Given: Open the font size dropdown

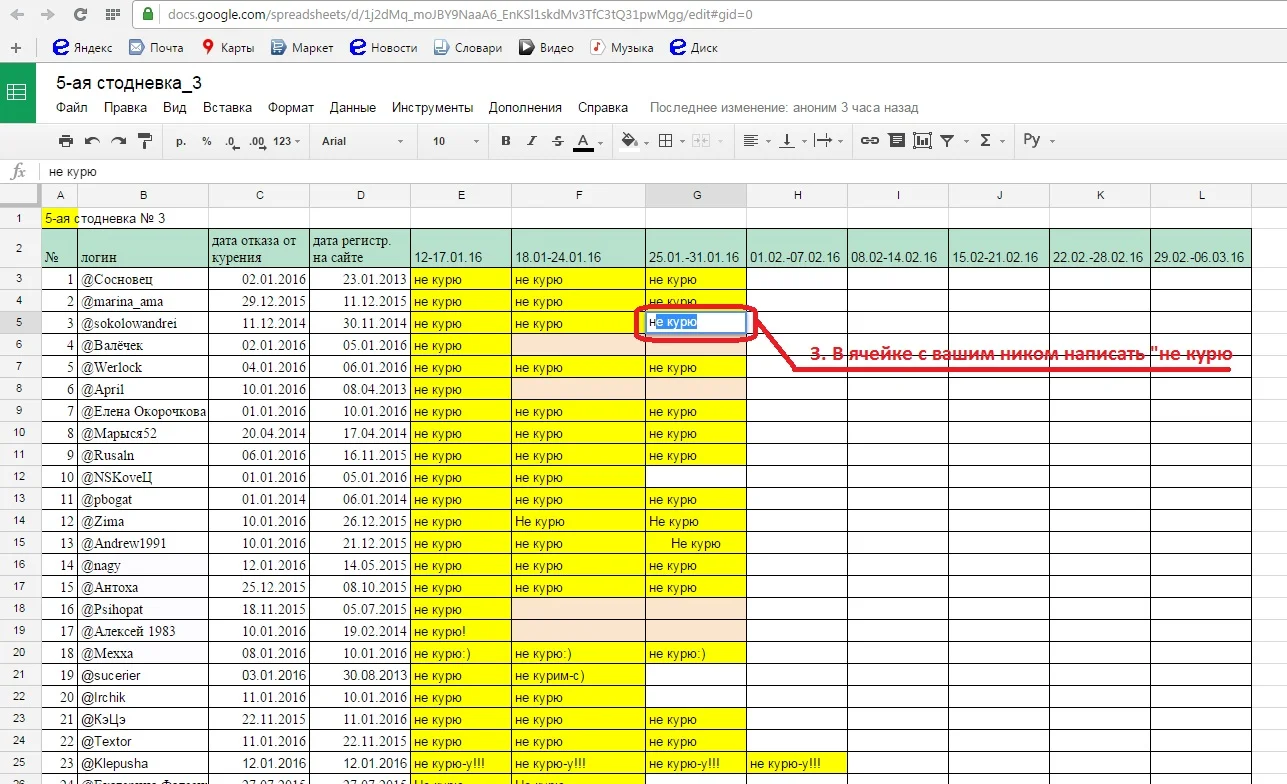Looking at the screenshot, I should pyautogui.click(x=453, y=141).
